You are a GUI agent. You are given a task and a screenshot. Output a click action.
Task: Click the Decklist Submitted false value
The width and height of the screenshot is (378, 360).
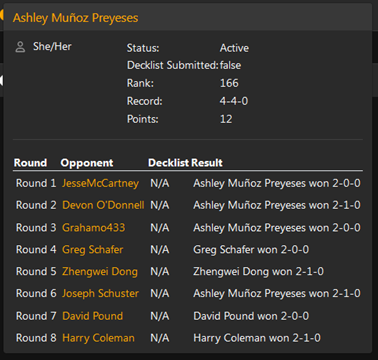click(x=230, y=65)
